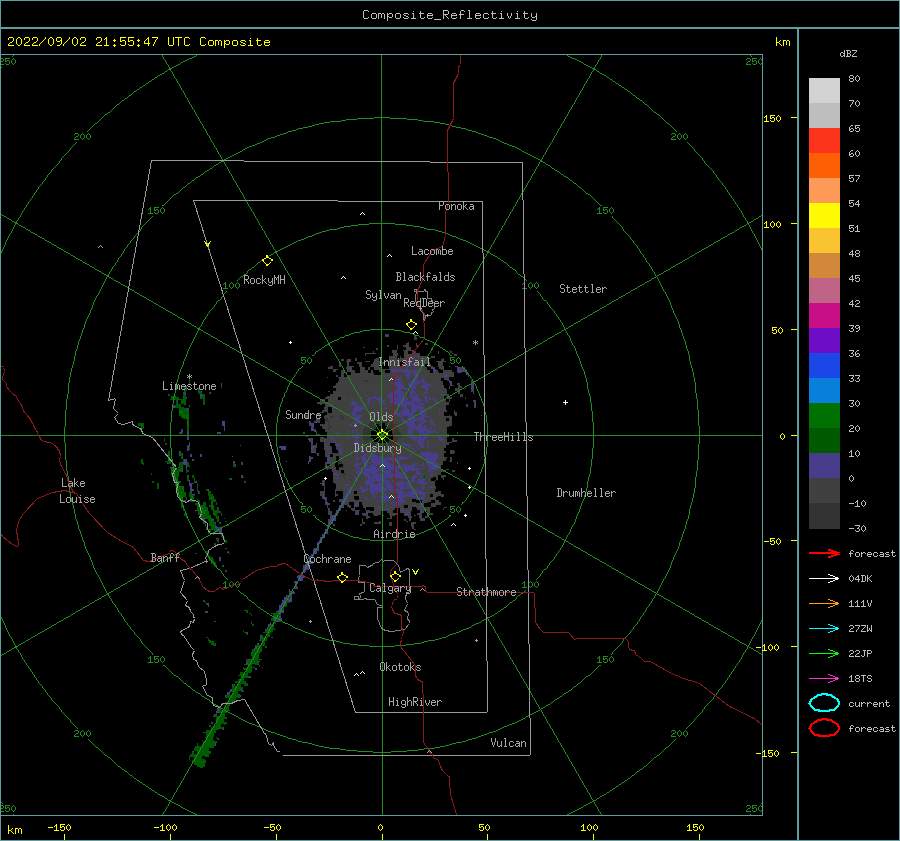Click the asterisk marker east of Innisfail
Viewport: 900px width, 841px height.
[x=475, y=343]
